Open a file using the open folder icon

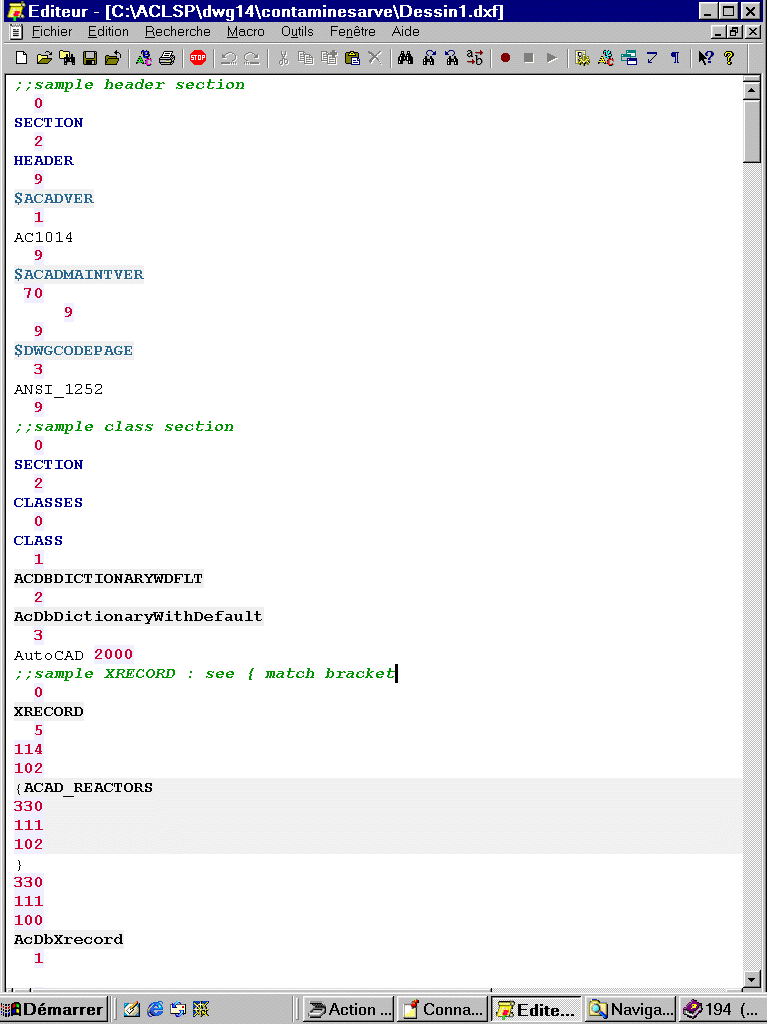click(44, 58)
